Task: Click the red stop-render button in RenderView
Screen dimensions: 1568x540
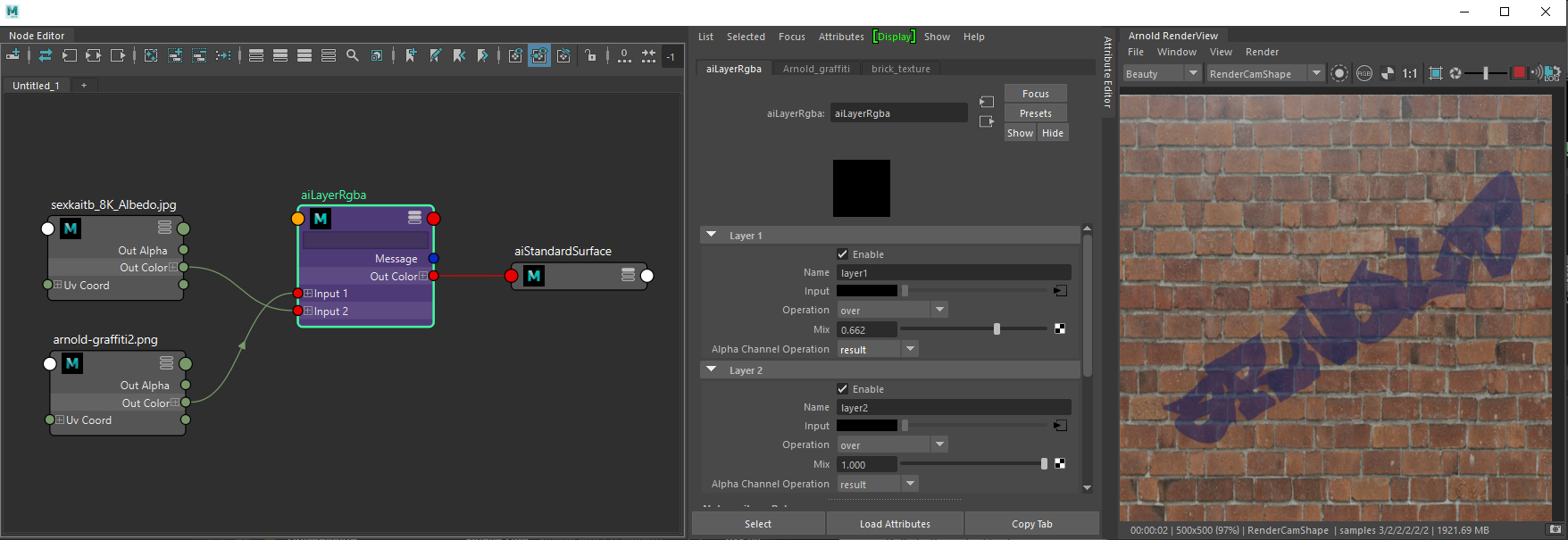Action: tap(1518, 73)
